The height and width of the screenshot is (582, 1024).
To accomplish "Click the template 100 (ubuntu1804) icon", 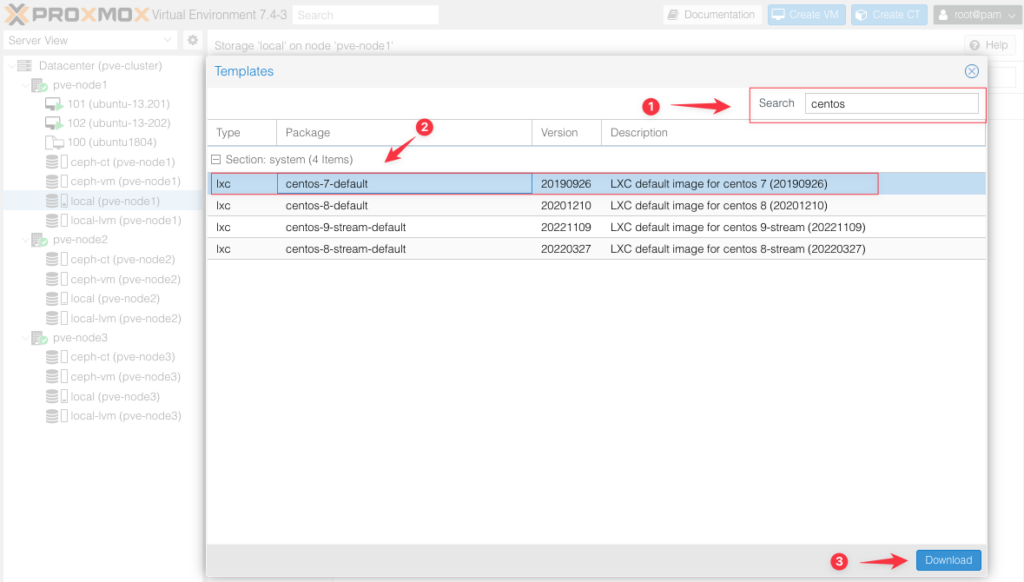I will [54, 142].
